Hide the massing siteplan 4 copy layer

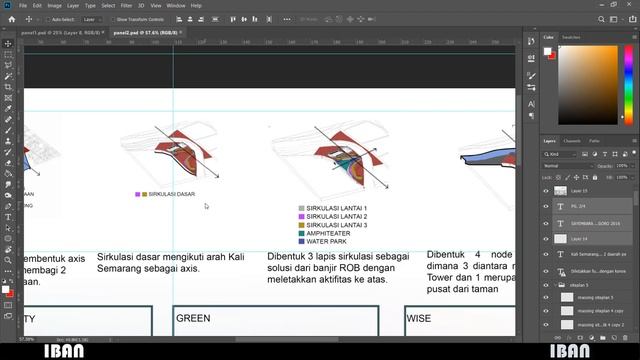[546, 311]
